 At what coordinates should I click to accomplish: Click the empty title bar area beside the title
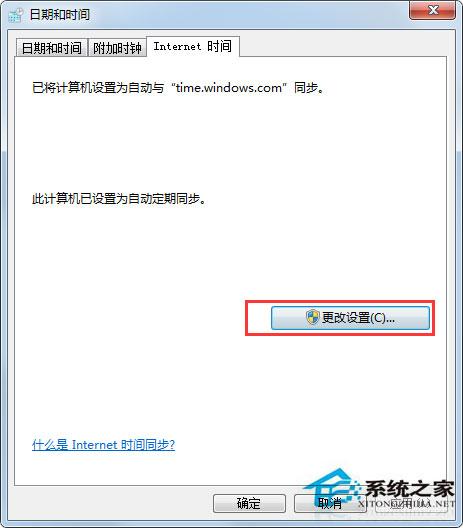(249, 15)
